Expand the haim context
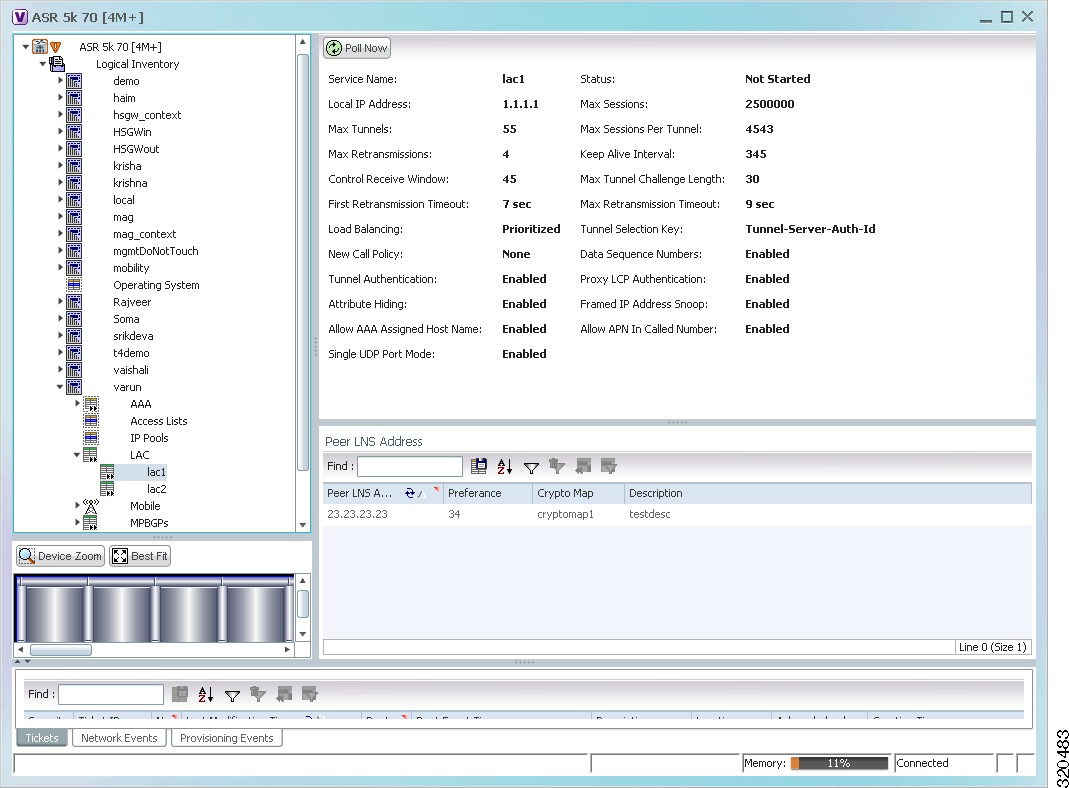 click(x=60, y=97)
